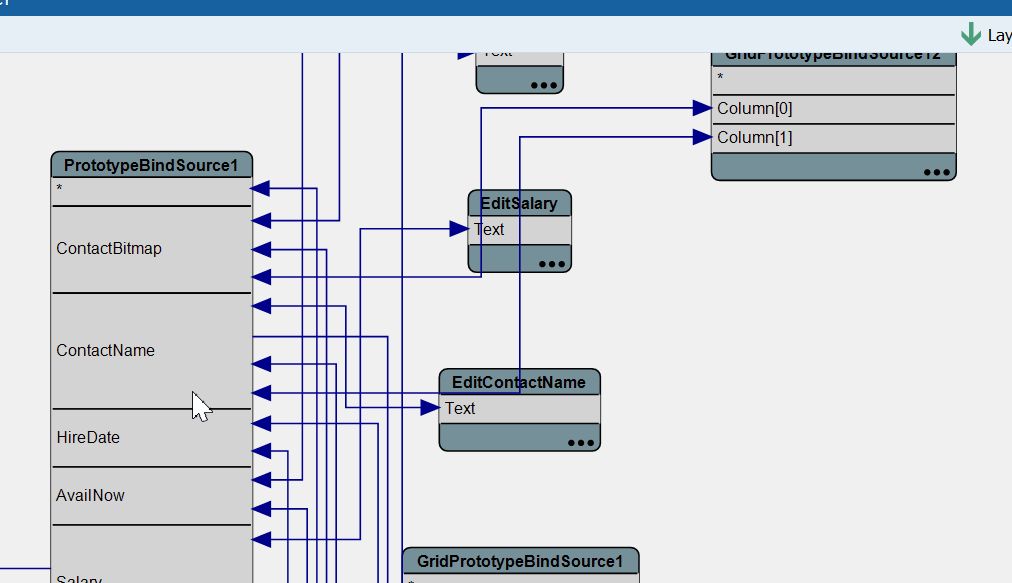Select the Text property of EditSalary
1012x583 pixels.
(490, 230)
